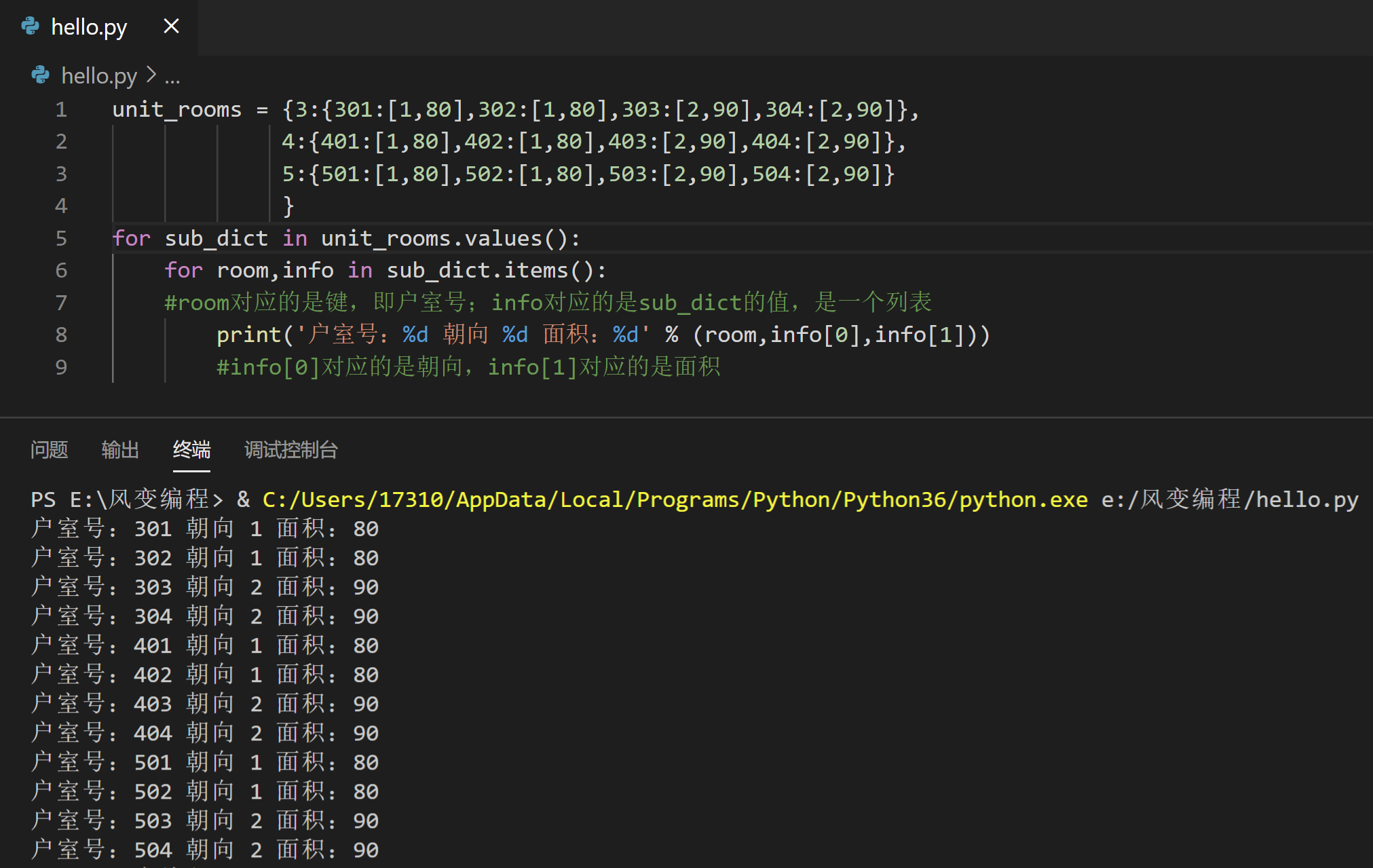The width and height of the screenshot is (1373, 868).
Task: Click the Python icon in the breadcrumb
Action: 41,75
